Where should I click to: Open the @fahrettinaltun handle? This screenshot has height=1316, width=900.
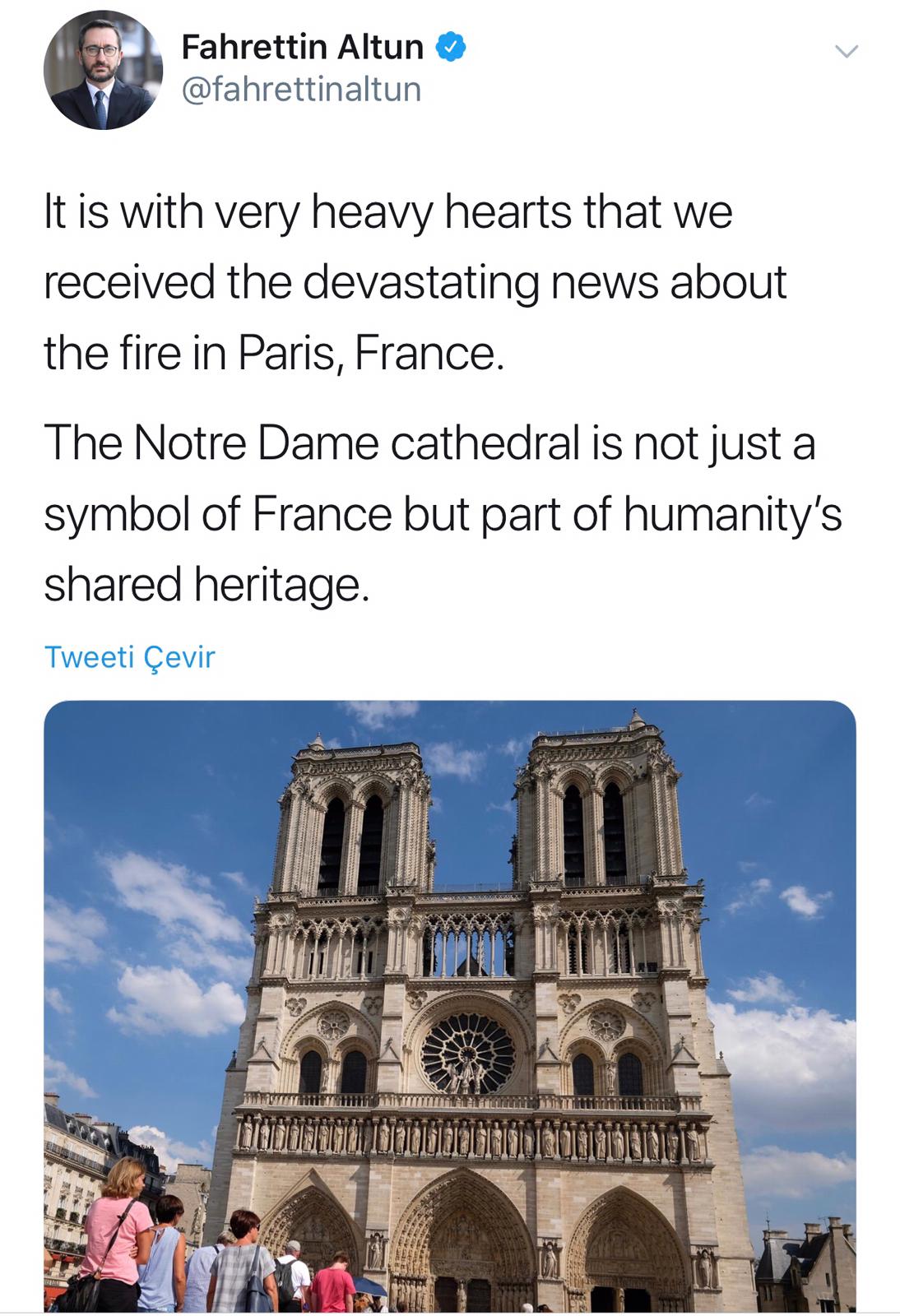(x=300, y=89)
